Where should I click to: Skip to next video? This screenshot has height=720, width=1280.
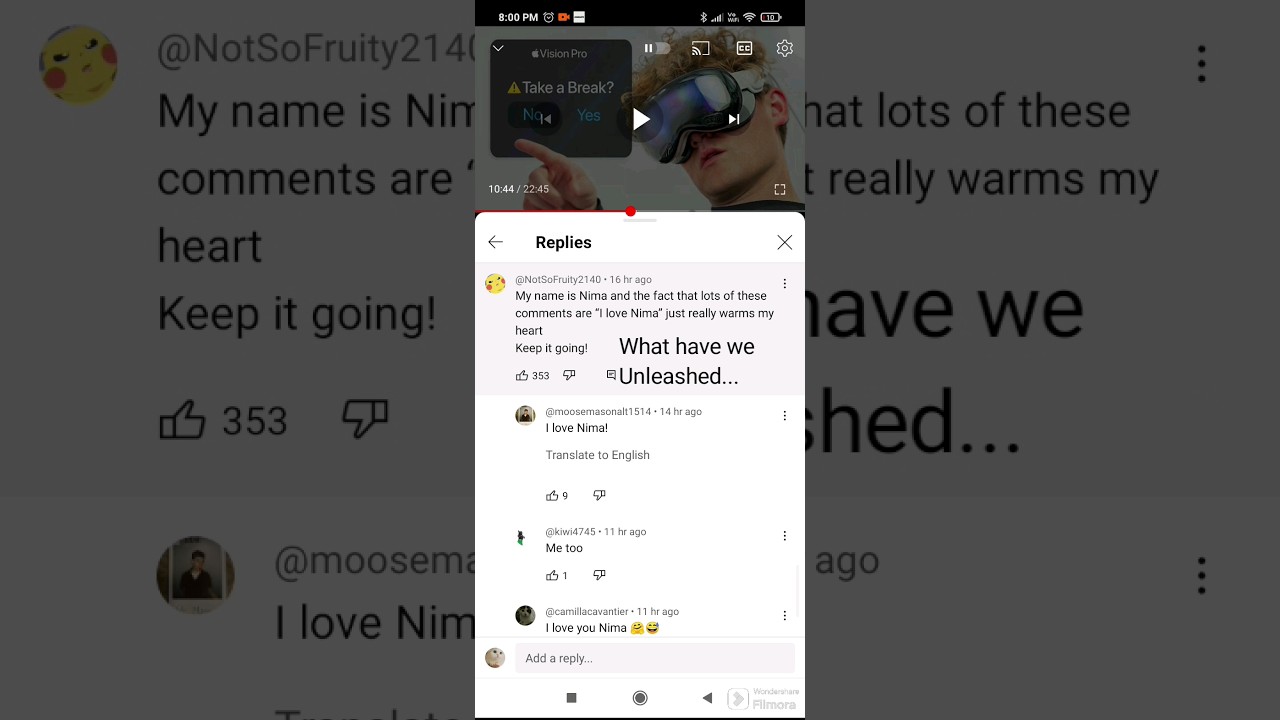(x=734, y=119)
